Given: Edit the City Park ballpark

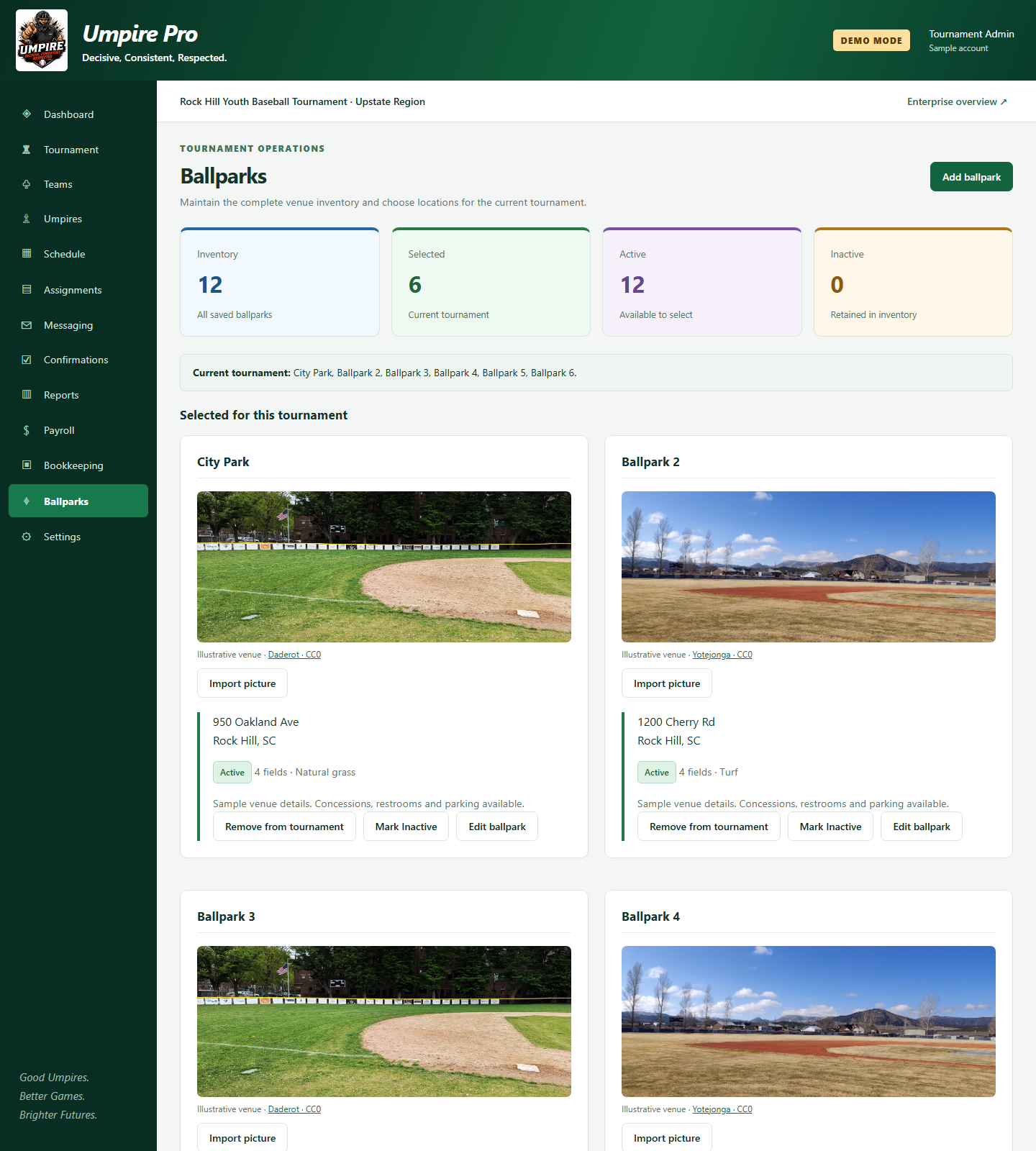Looking at the screenshot, I should pyautogui.click(x=497, y=827).
